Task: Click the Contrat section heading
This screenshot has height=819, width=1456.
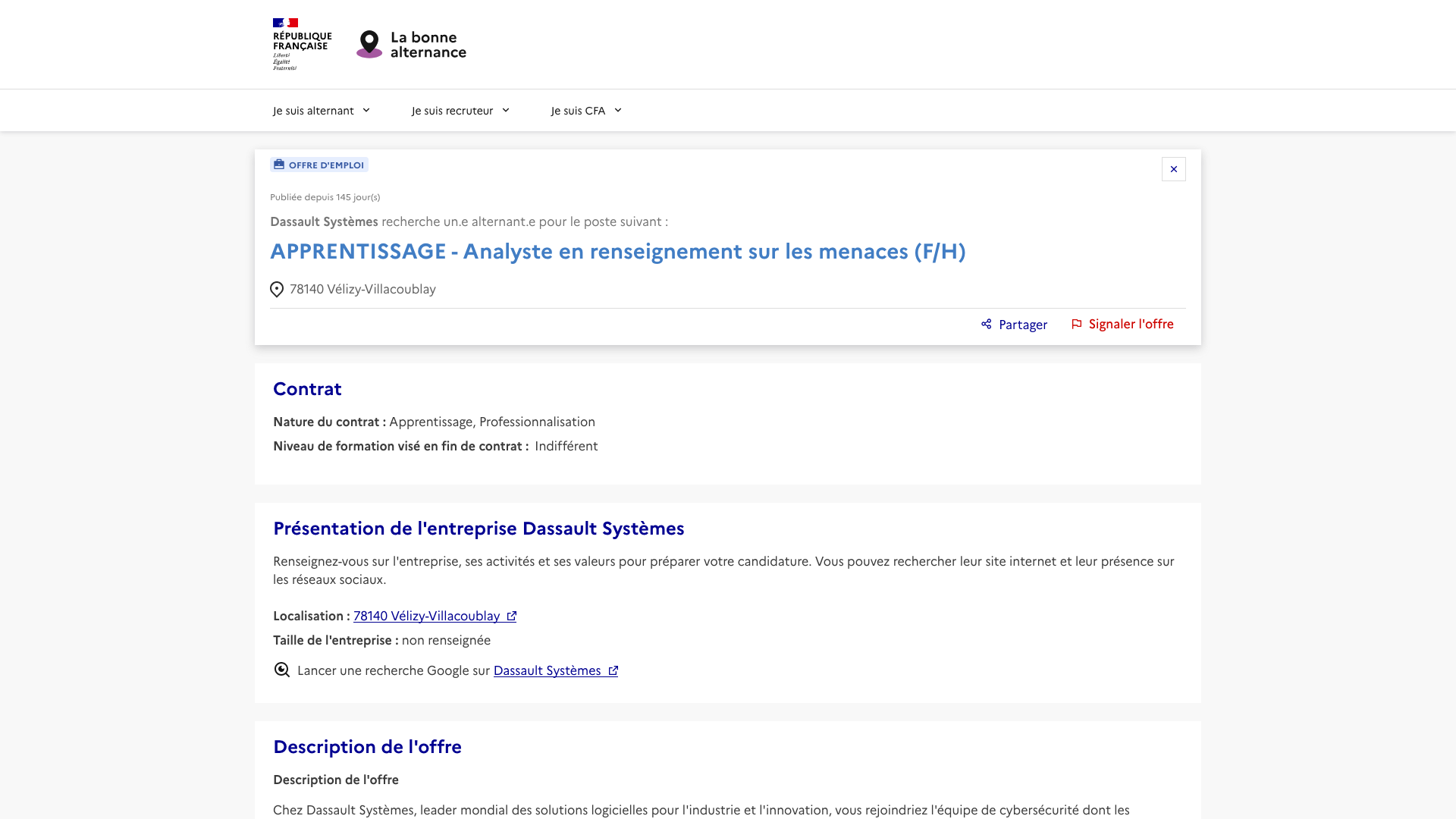Action: [x=307, y=388]
